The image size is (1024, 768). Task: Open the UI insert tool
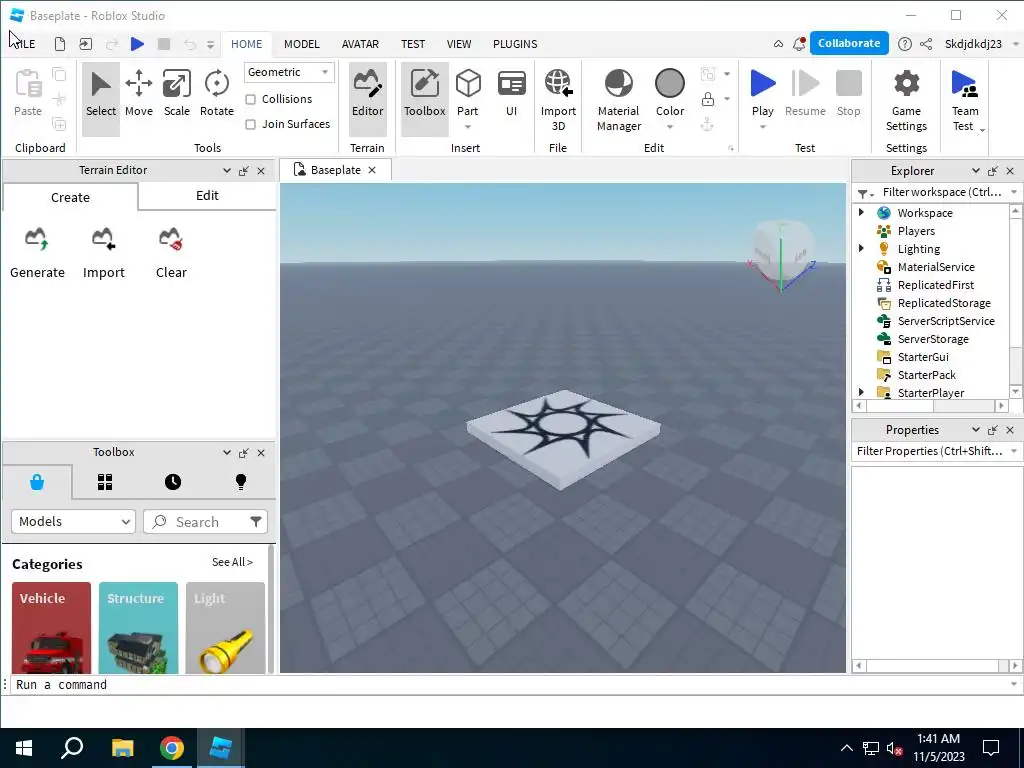[x=511, y=95]
